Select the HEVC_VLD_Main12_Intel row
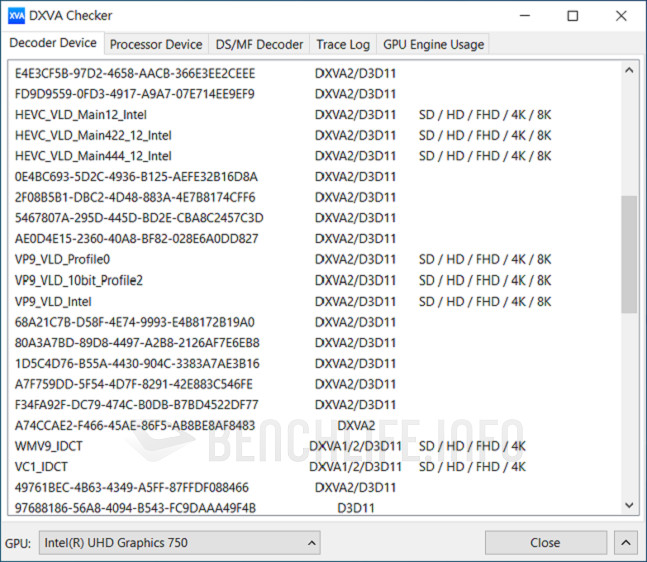Viewport: 647px width, 562px height. (67, 115)
